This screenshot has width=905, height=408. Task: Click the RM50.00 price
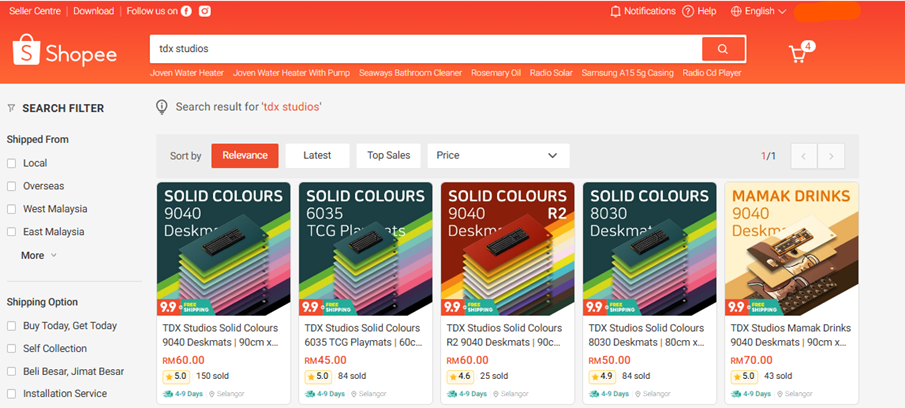[x=609, y=361]
